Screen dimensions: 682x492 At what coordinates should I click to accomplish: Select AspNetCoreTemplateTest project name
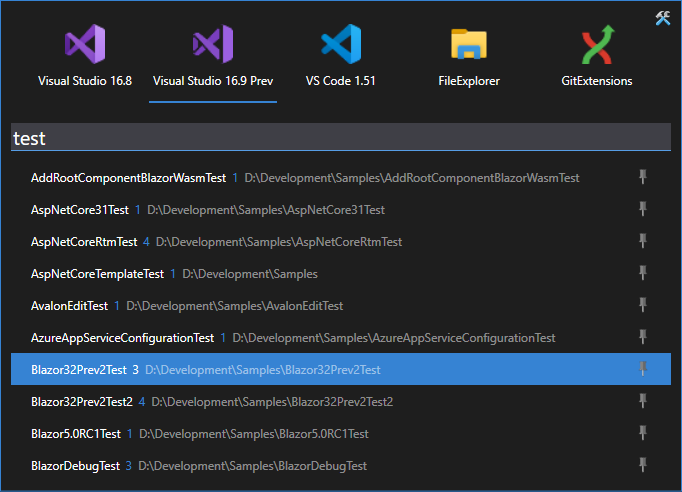click(x=97, y=274)
